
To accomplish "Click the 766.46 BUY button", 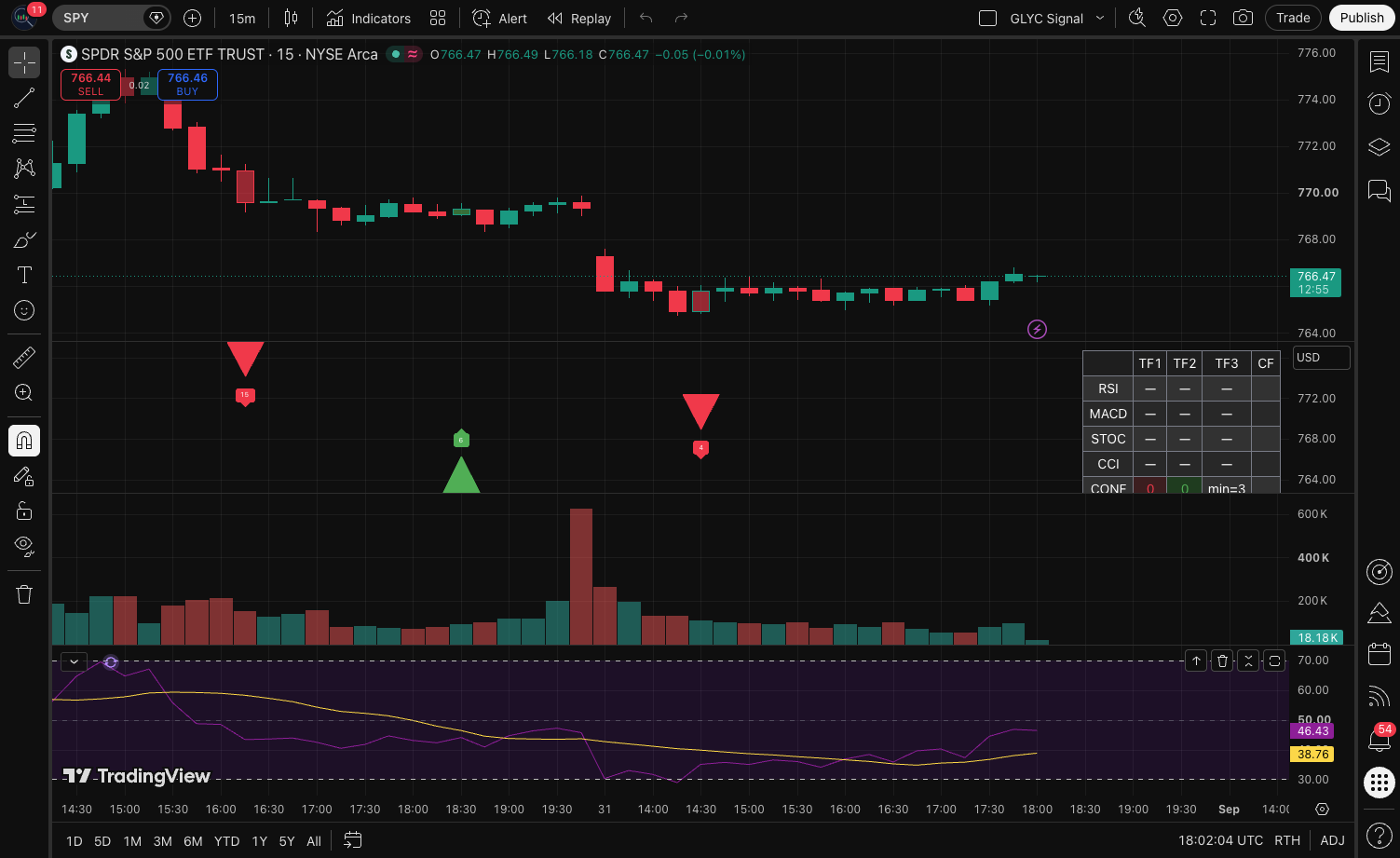I will pos(187,84).
